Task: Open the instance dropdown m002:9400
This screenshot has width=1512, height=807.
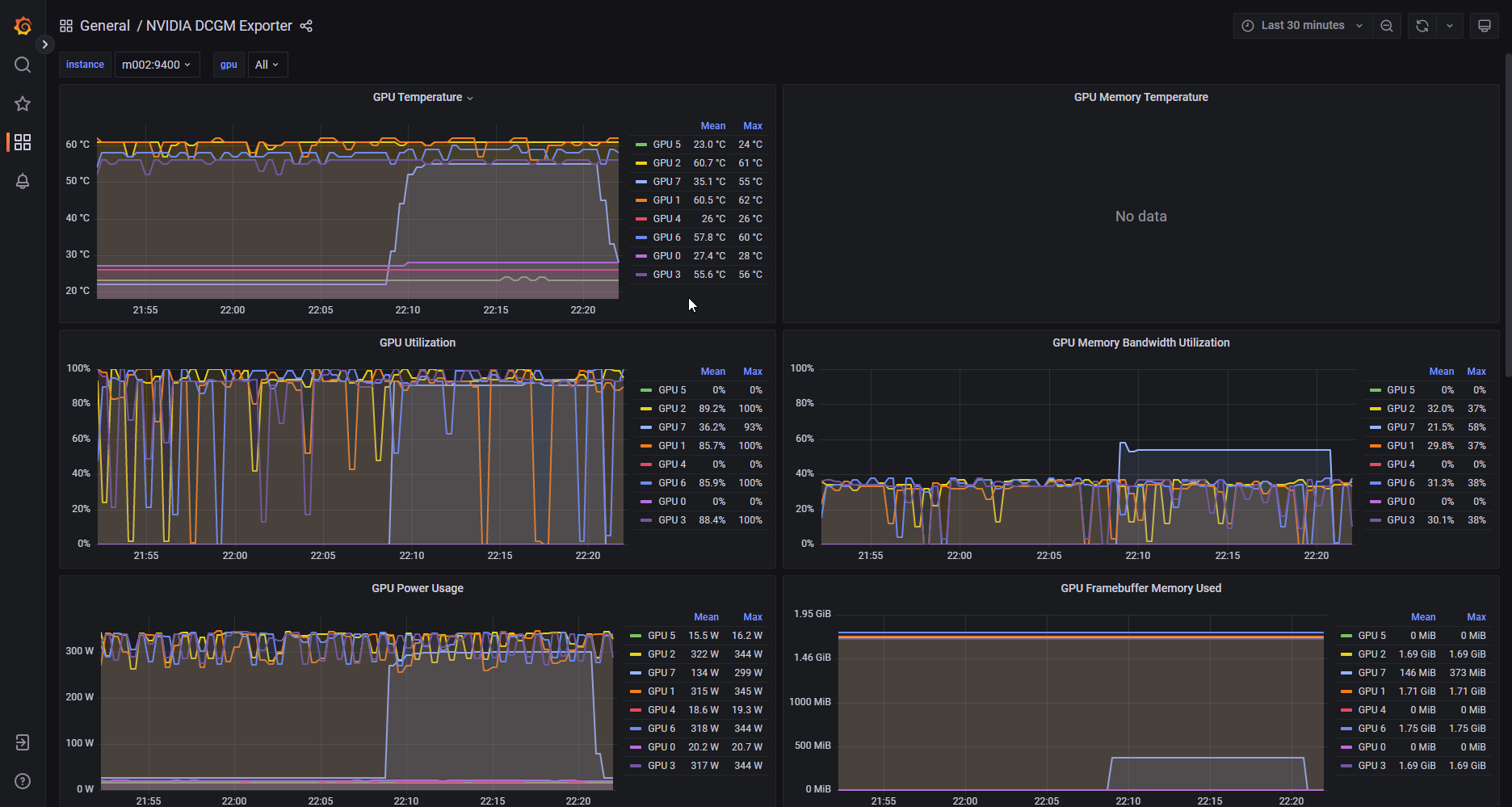Action: click(x=157, y=65)
